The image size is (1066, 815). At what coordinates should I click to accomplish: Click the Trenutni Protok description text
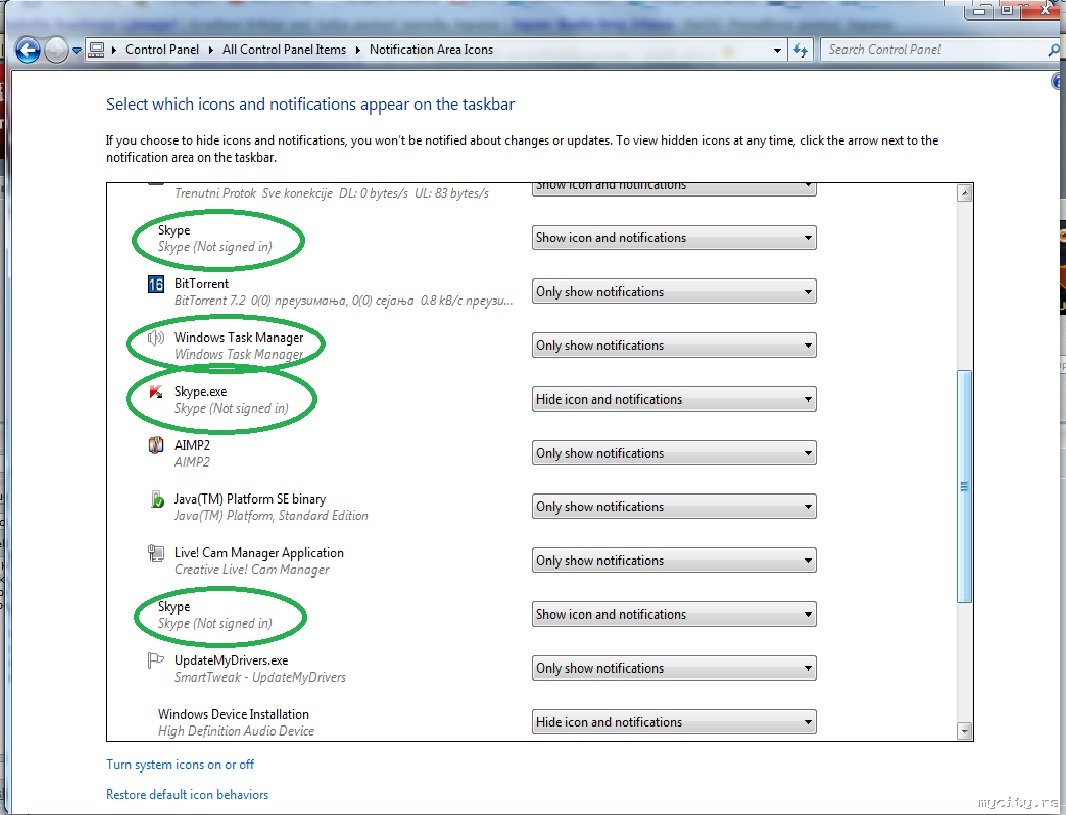(x=332, y=194)
